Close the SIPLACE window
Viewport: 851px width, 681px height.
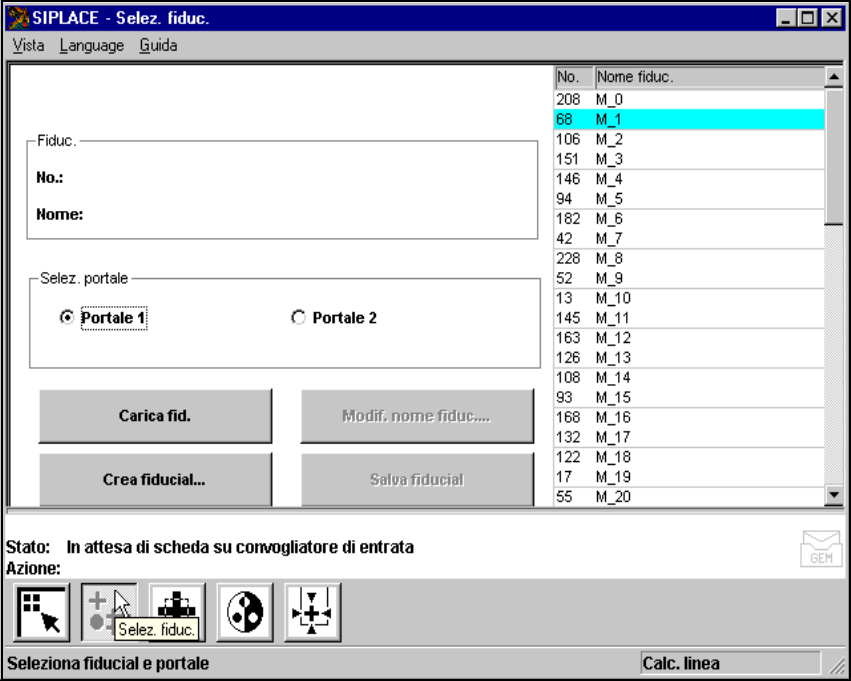click(832, 18)
